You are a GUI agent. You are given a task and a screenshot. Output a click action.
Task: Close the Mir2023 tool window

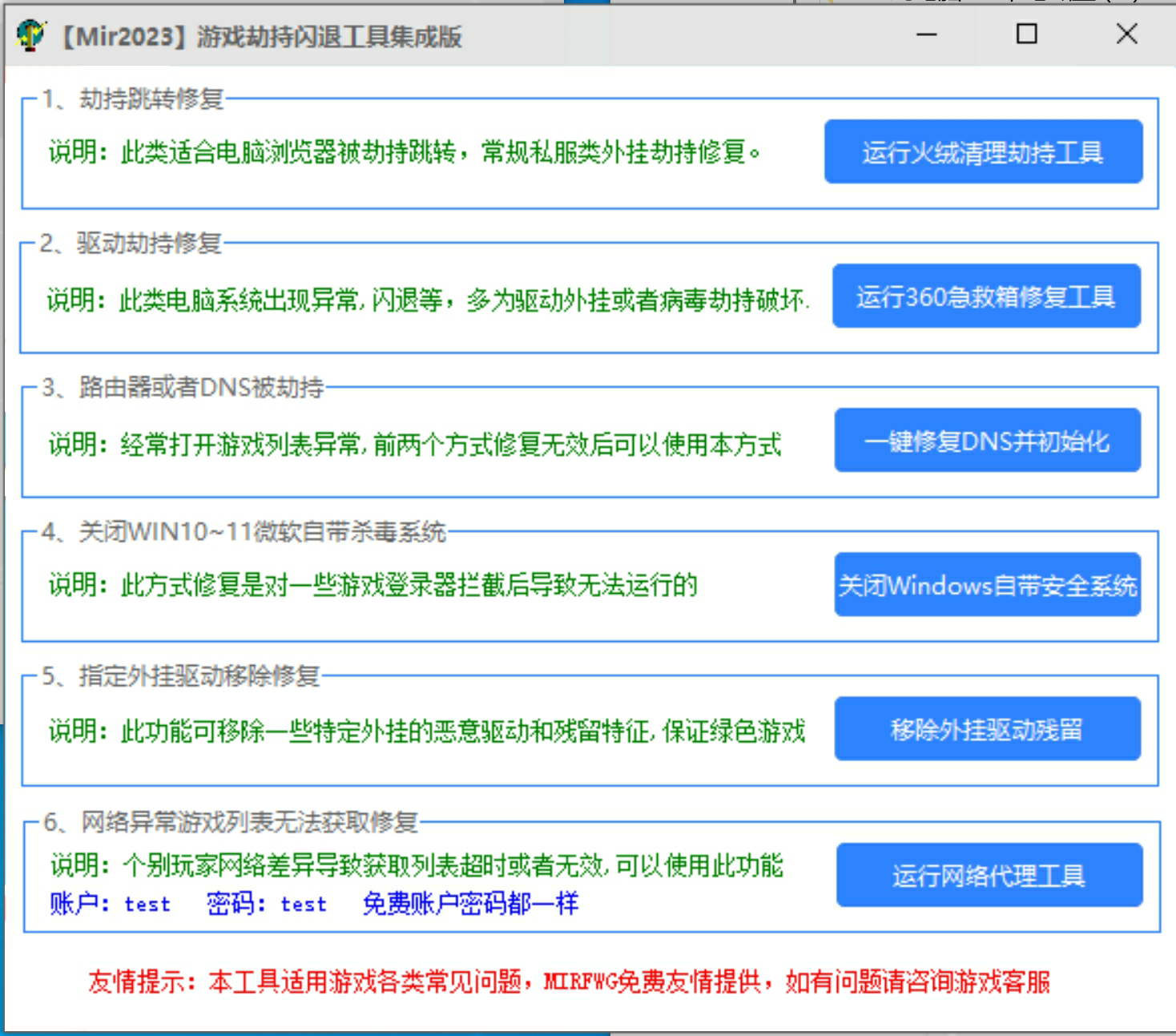click(x=1126, y=34)
